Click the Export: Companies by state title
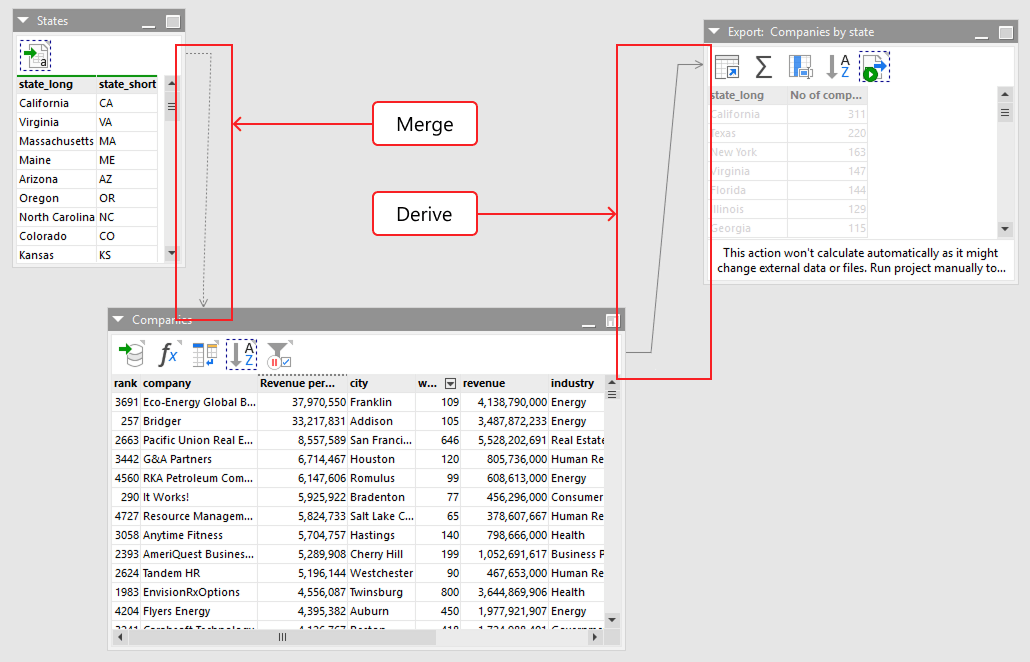 click(x=801, y=32)
